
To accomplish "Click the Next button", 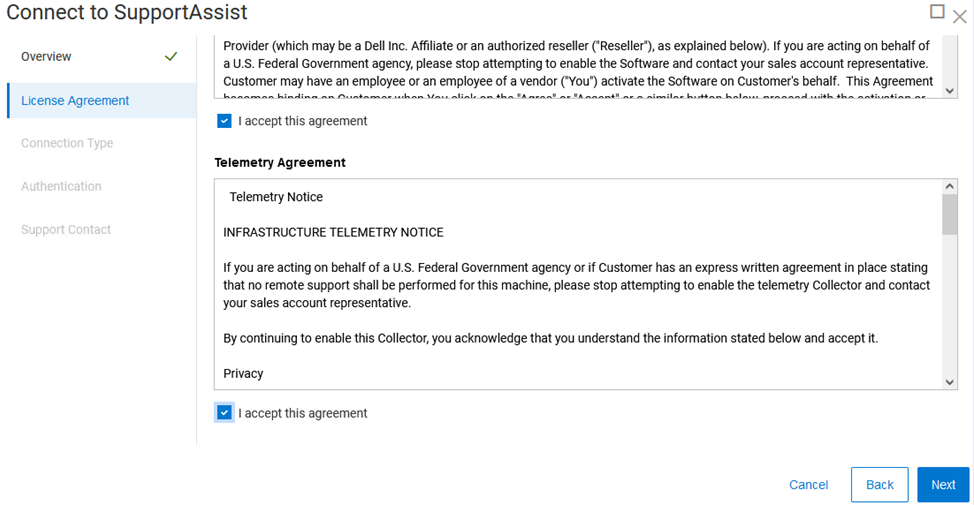I will (x=943, y=485).
